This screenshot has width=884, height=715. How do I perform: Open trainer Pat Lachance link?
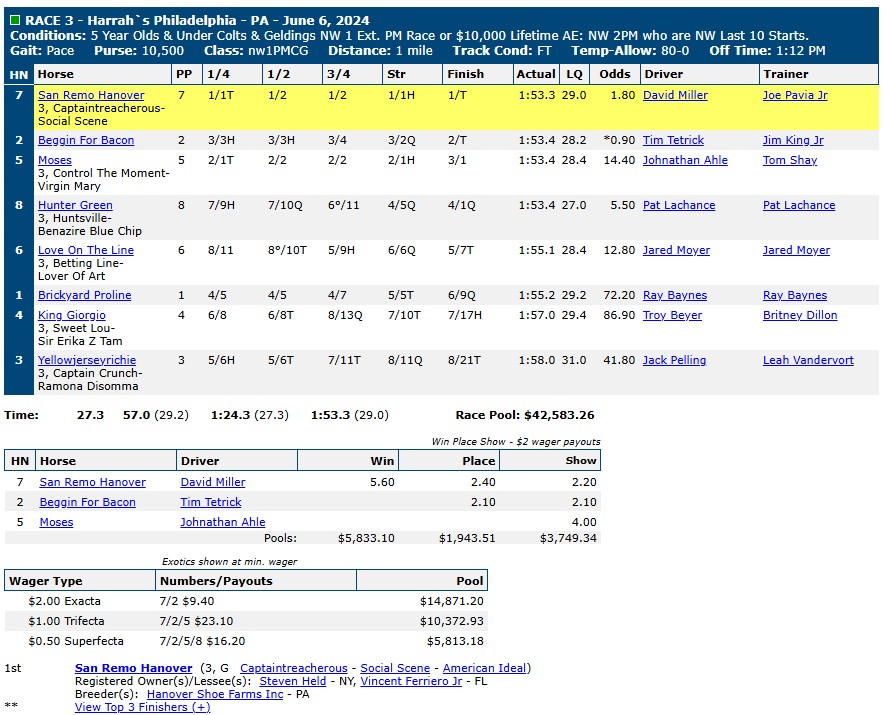click(799, 205)
